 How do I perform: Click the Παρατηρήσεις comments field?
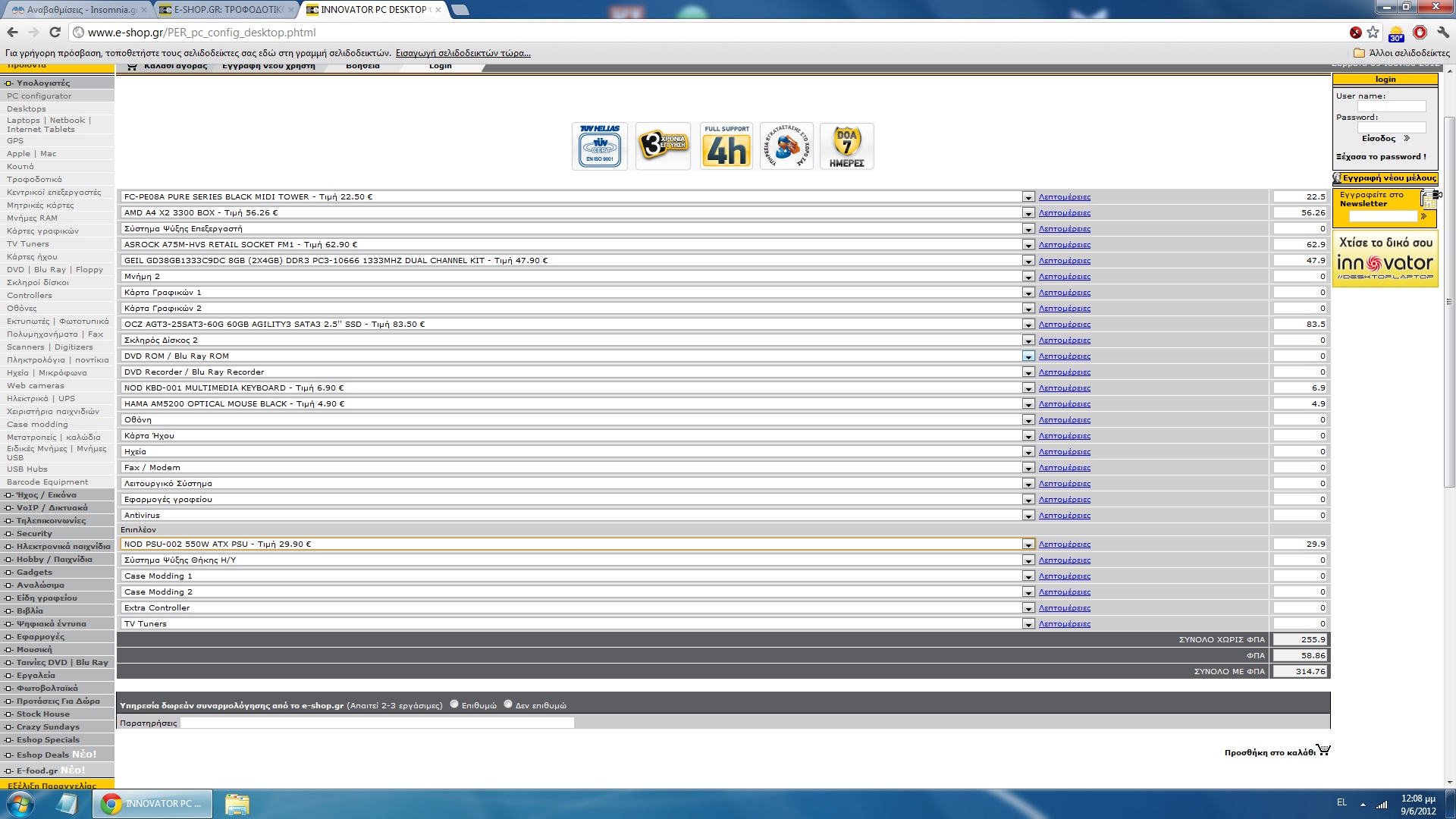377,723
